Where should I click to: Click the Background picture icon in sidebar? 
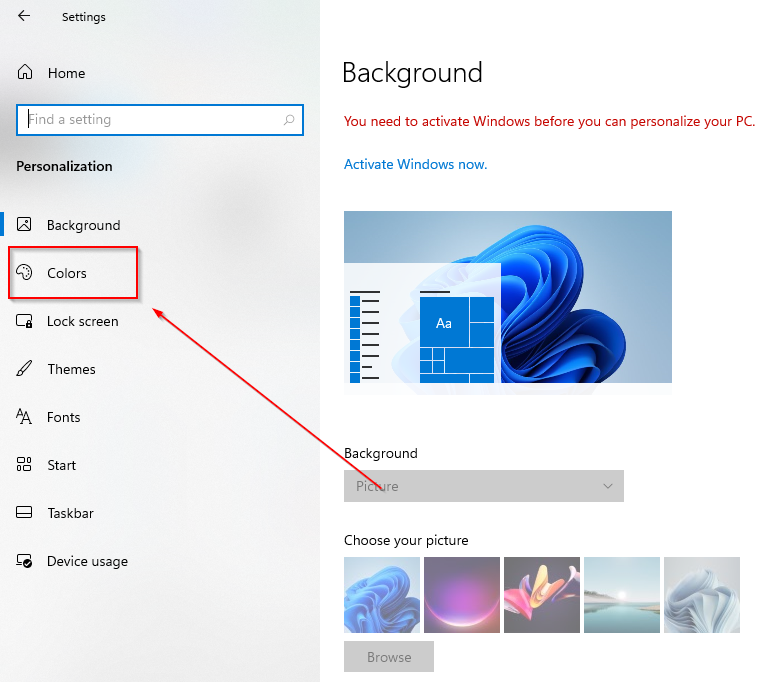click(x=26, y=225)
